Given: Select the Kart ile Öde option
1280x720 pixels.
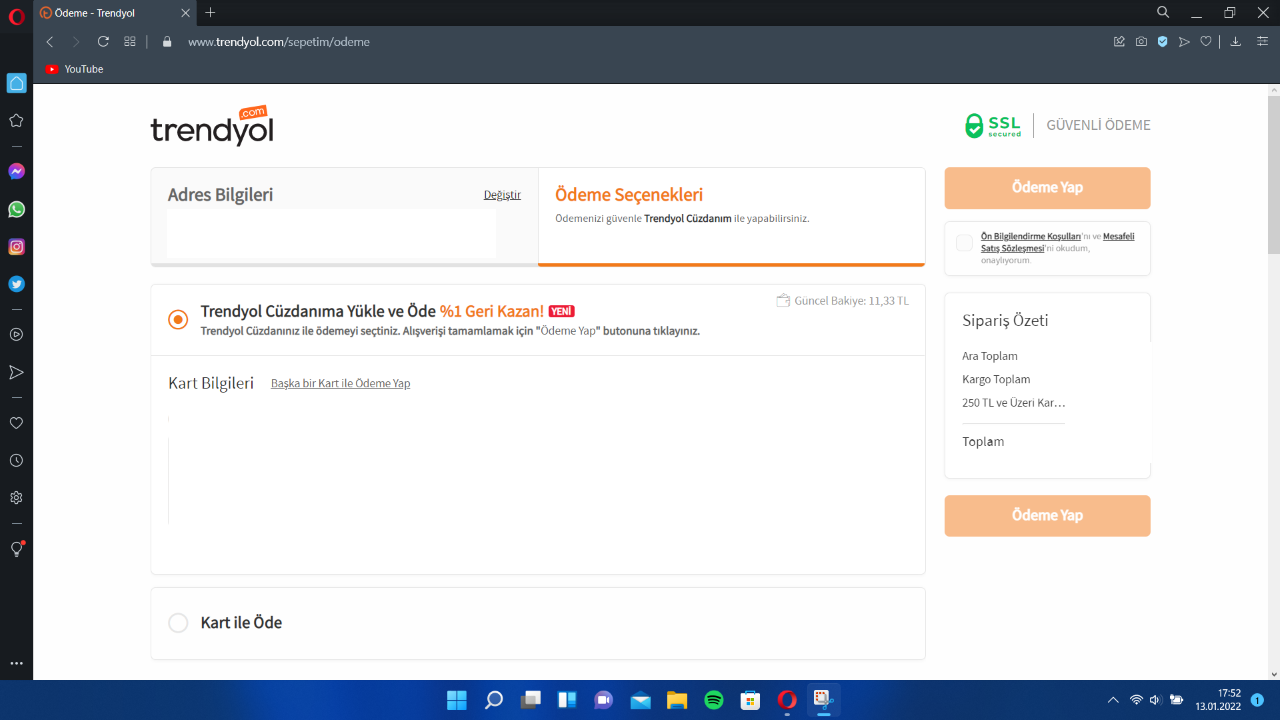Looking at the screenshot, I should click(178, 623).
